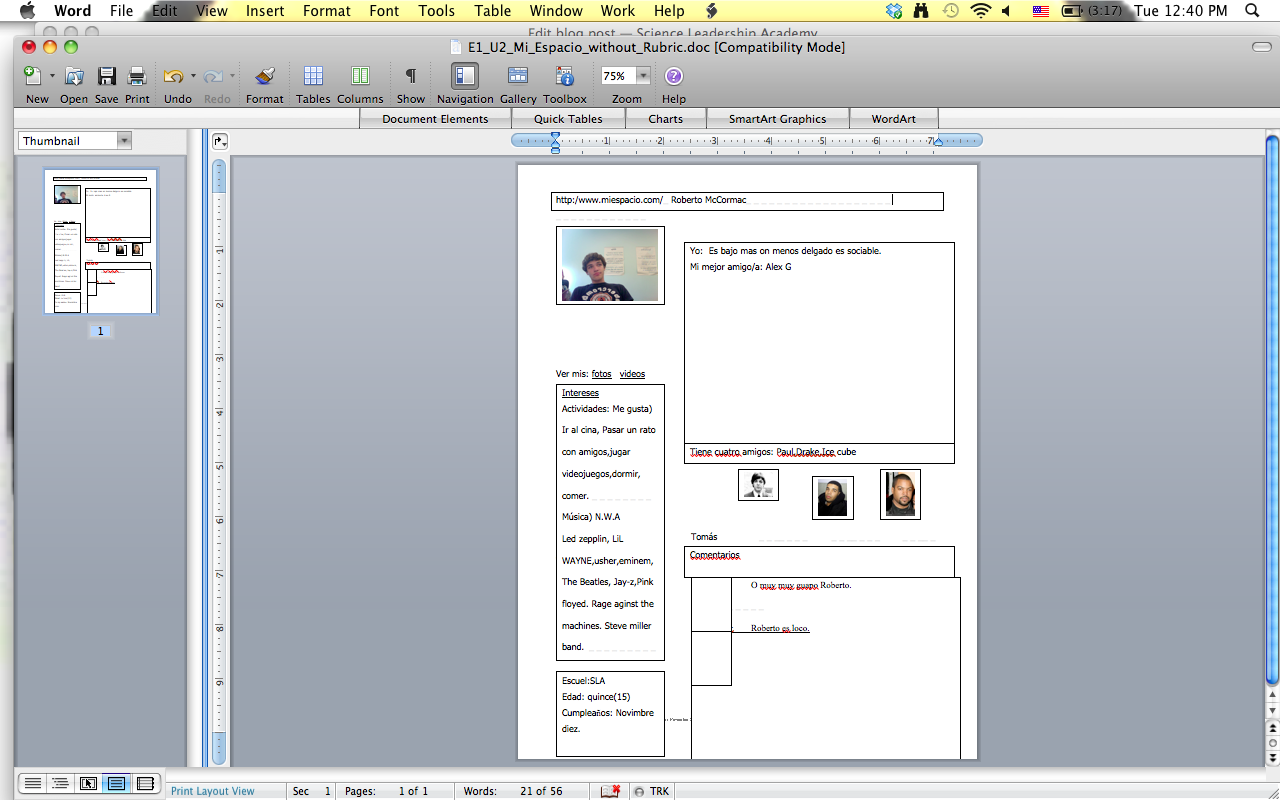Print the document using the Print icon
Screen dimensions: 1280x800
[137, 77]
